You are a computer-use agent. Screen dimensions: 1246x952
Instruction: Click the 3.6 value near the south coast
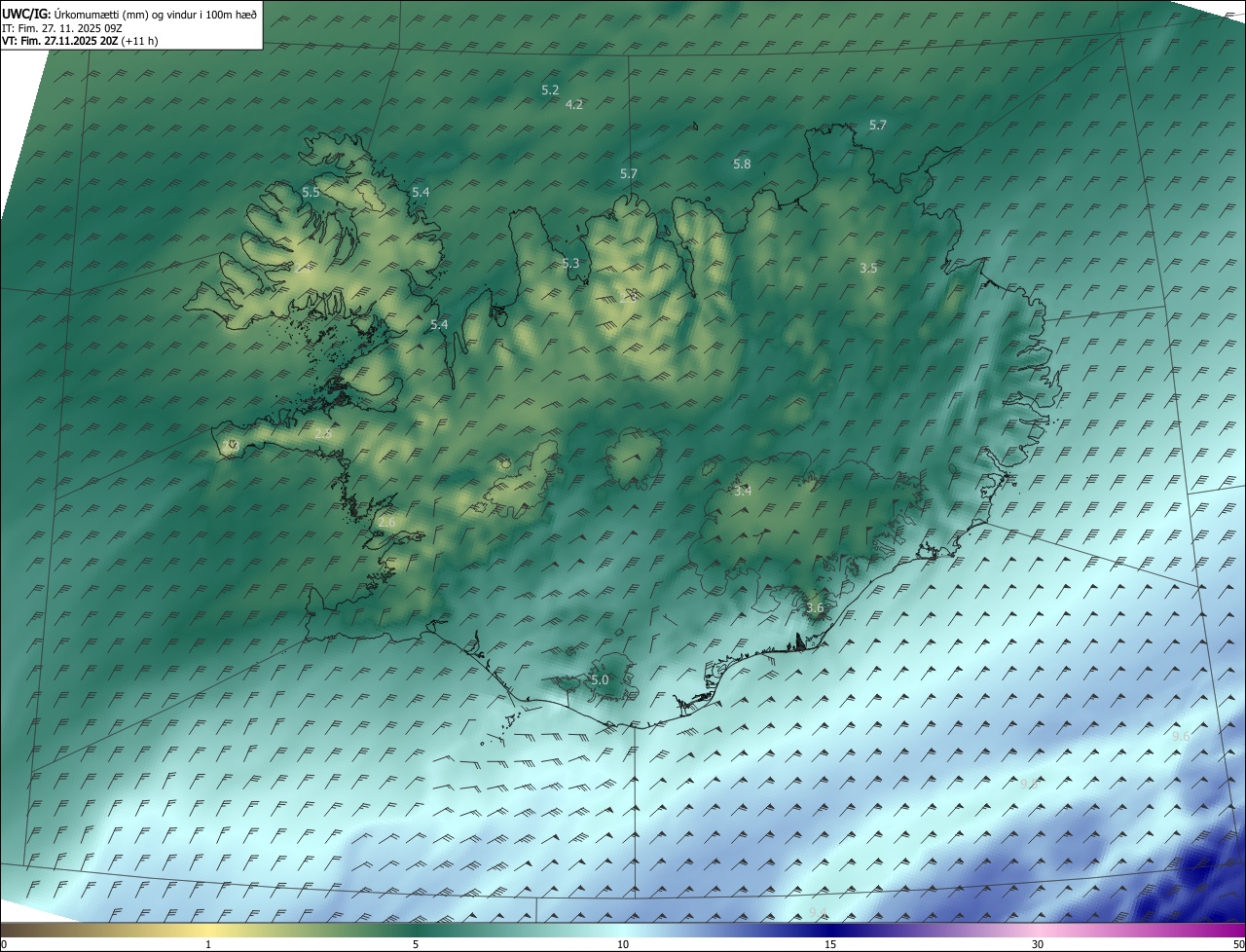pyautogui.click(x=815, y=608)
